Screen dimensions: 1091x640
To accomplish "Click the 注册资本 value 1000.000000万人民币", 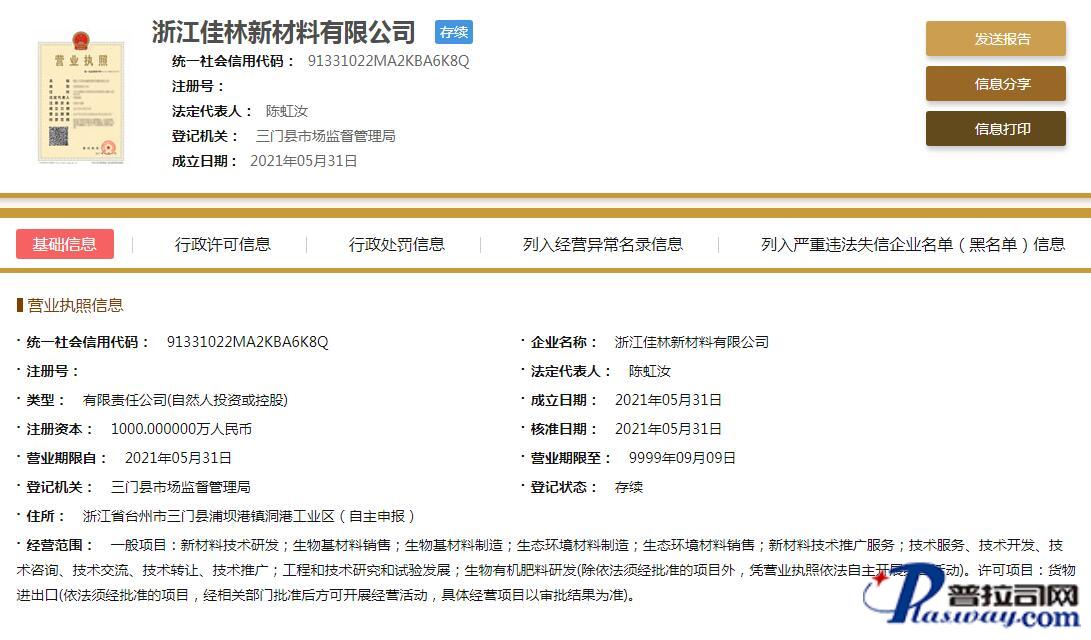I will [x=181, y=429].
